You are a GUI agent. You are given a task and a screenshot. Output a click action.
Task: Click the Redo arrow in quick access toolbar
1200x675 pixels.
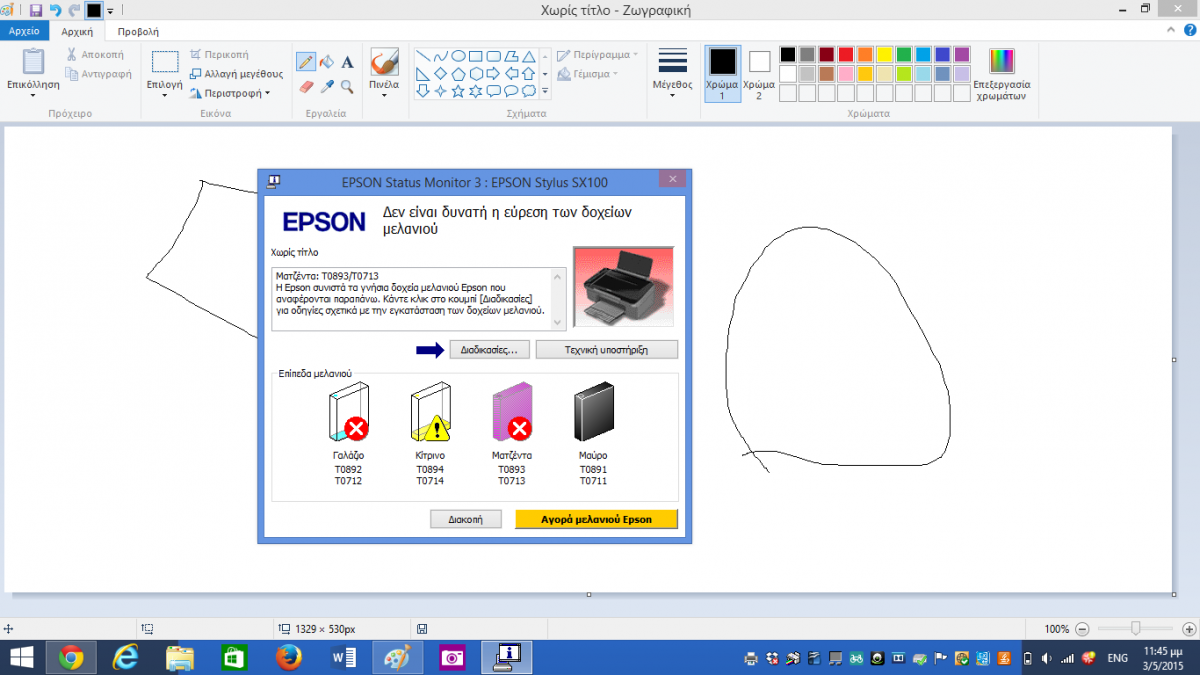(x=73, y=10)
